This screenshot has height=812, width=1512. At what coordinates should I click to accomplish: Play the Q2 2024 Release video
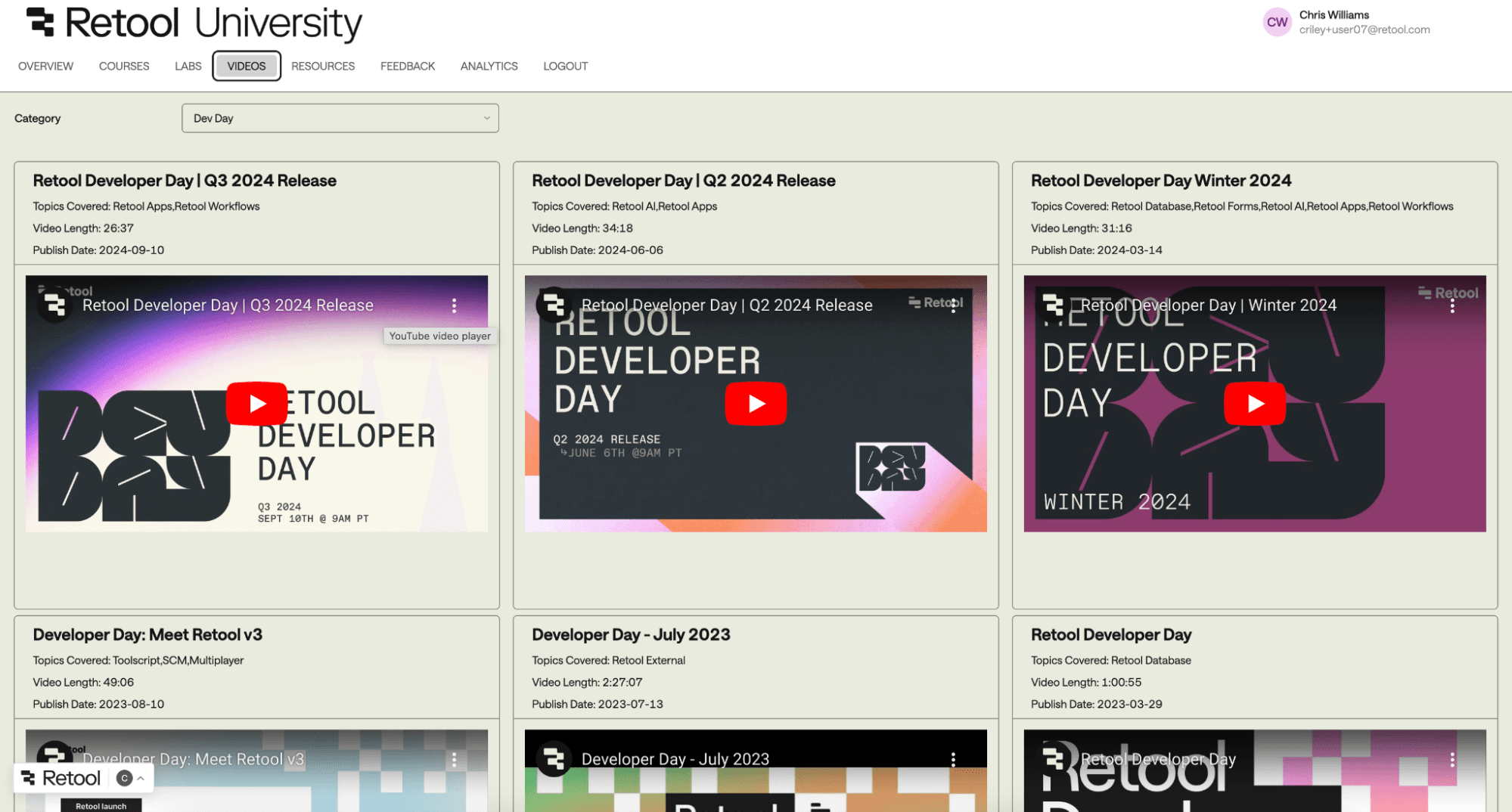point(755,402)
